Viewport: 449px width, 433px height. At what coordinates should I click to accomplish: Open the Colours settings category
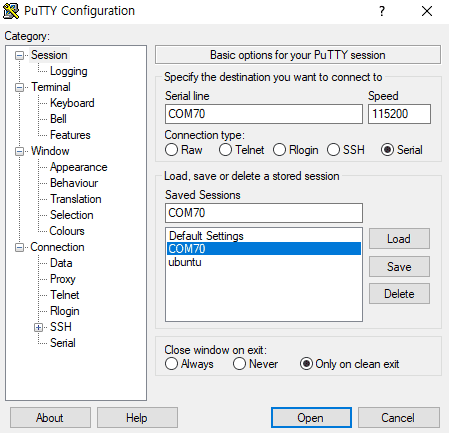pyautogui.click(x=67, y=231)
